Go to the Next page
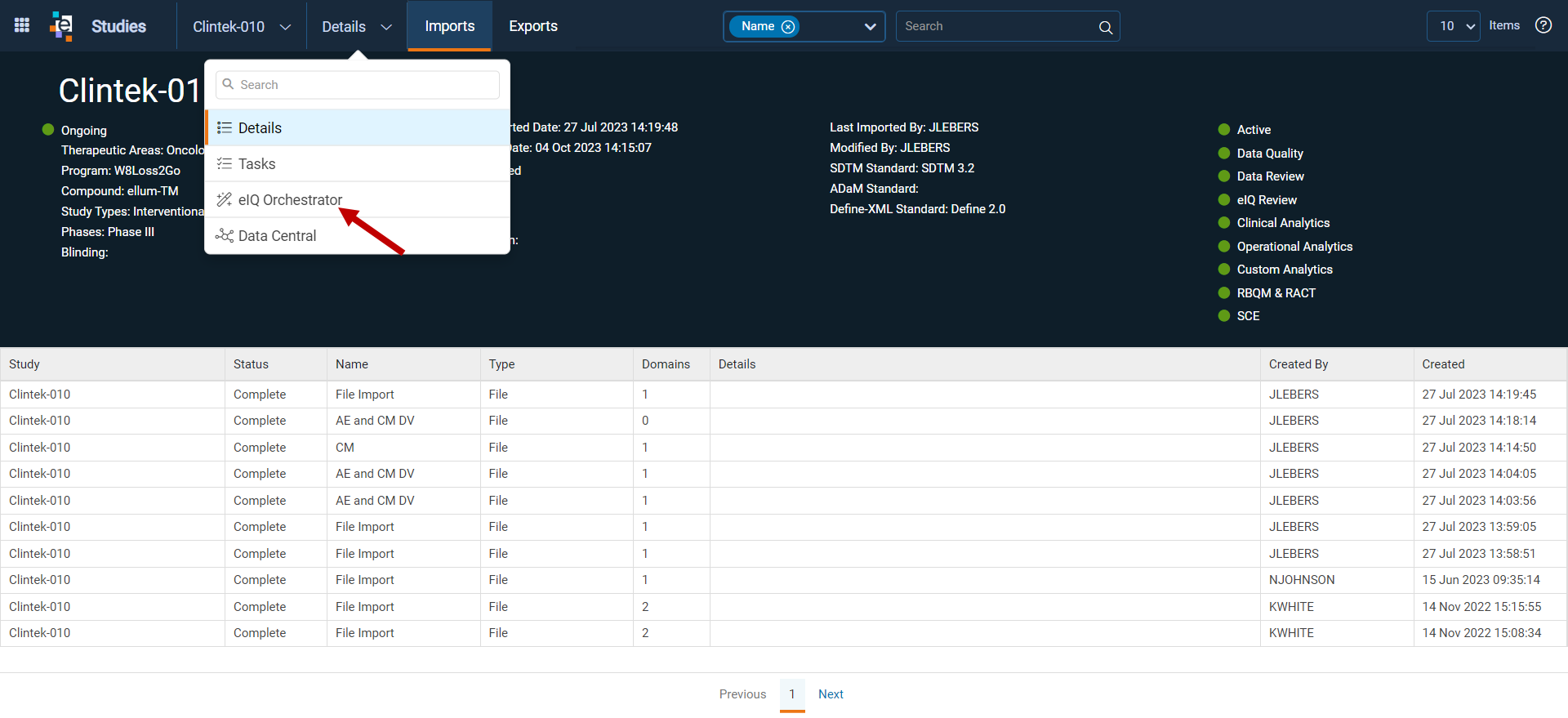Image resolution: width=1568 pixels, height=718 pixels. 831,694
